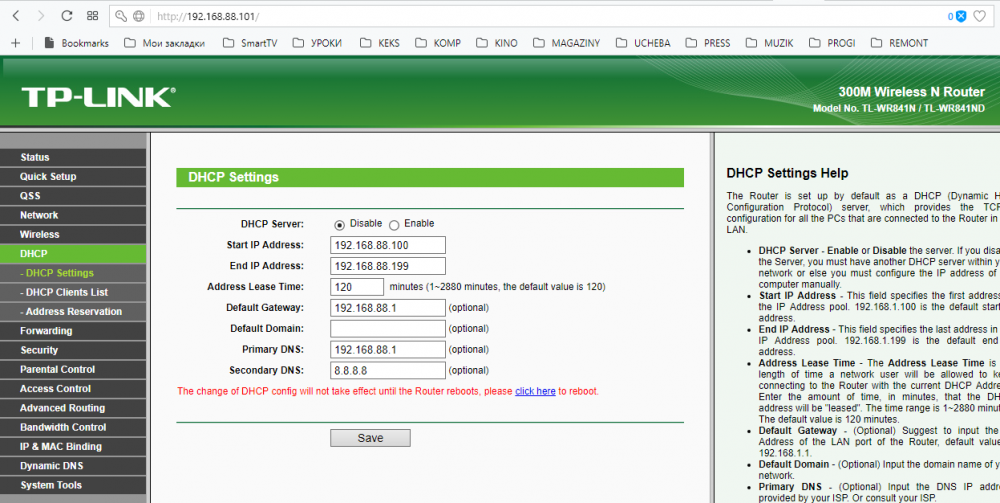Select the Address Reservation submenu item
Image resolution: width=1000 pixels, height=503 pixels.
pos(73,312)
